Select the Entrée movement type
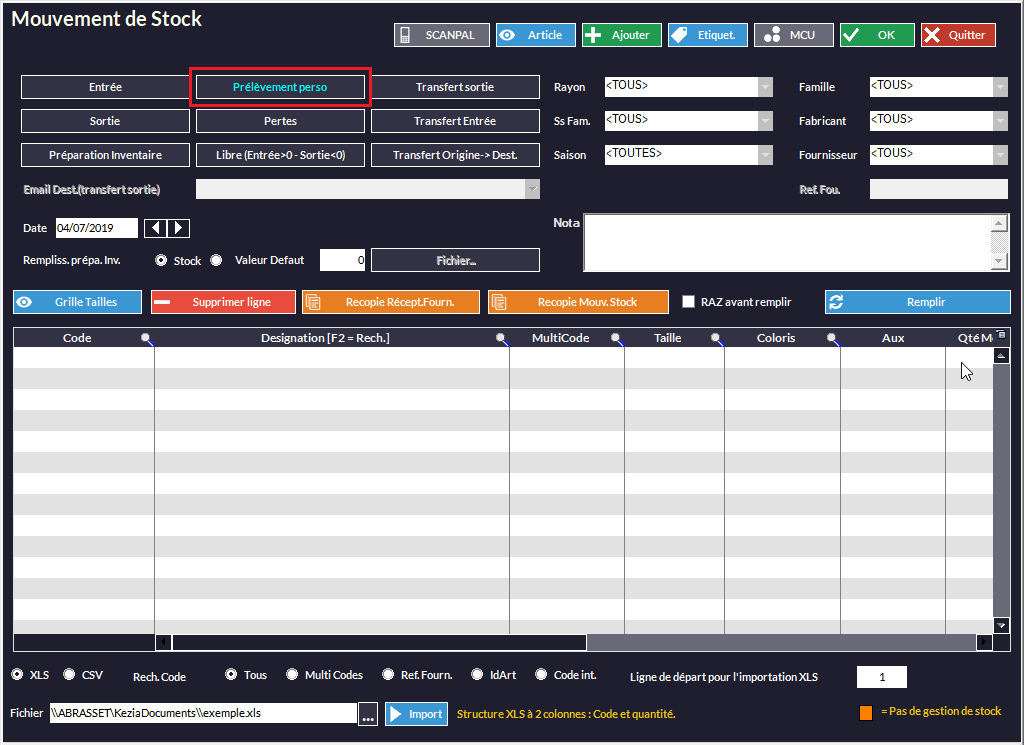Viewport: 1024px width, 745px height. click(105, 87)
